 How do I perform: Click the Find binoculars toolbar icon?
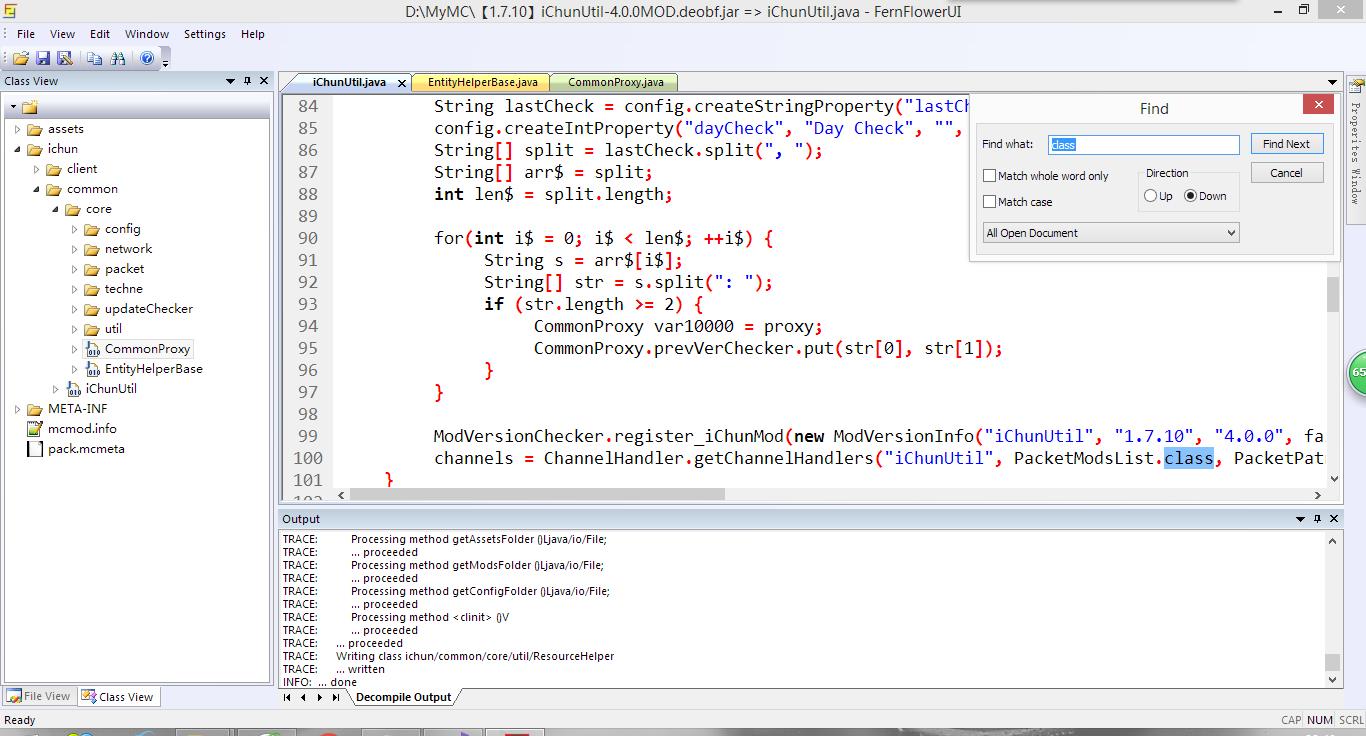pyautogui.click(x=119, y=59)
